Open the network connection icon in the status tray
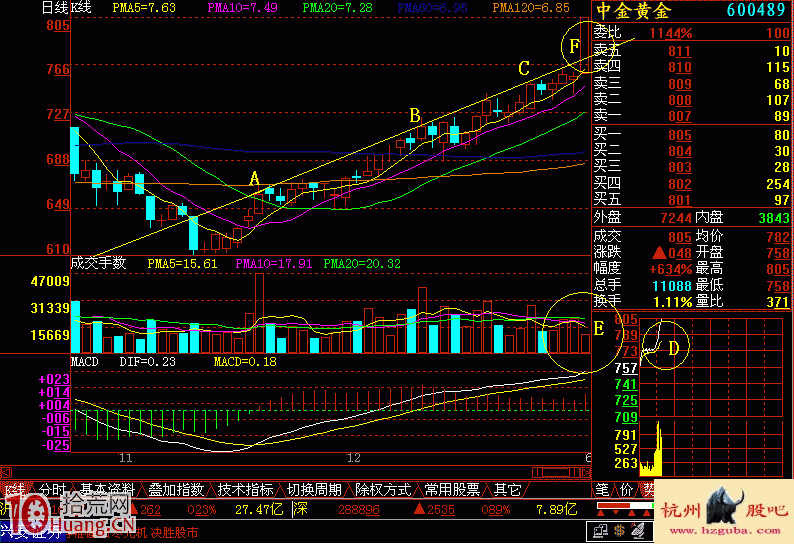The width and height of the screenshot is (794, 544). click(x=601, y=531)
